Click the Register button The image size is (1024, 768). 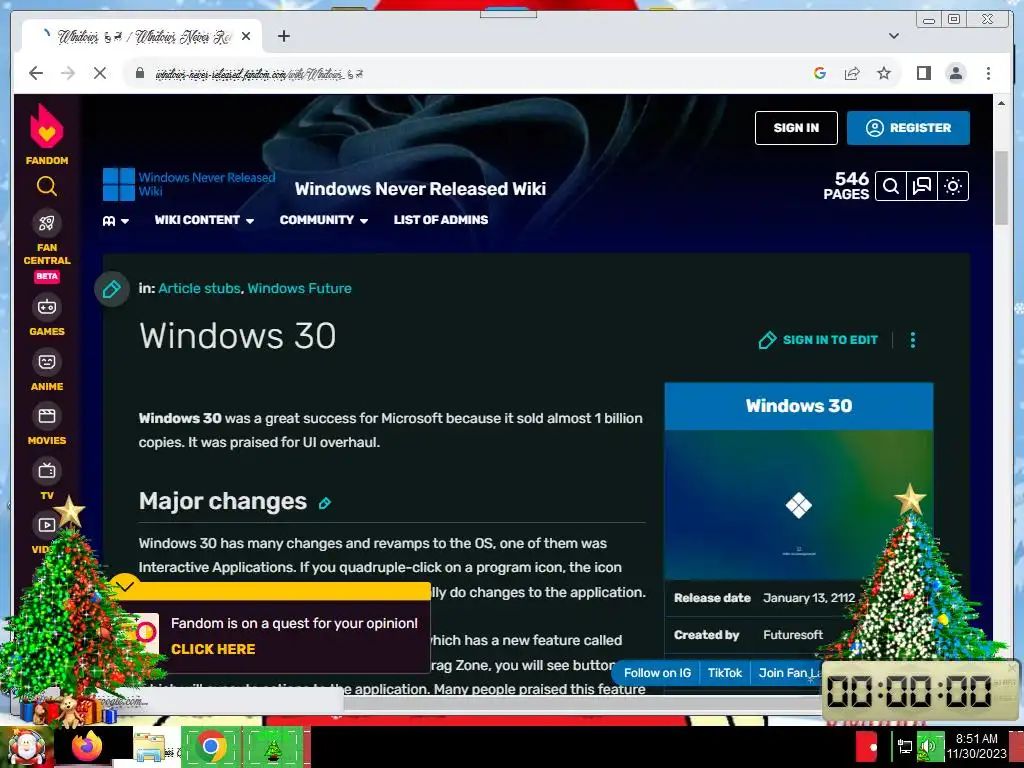point(908,128)
